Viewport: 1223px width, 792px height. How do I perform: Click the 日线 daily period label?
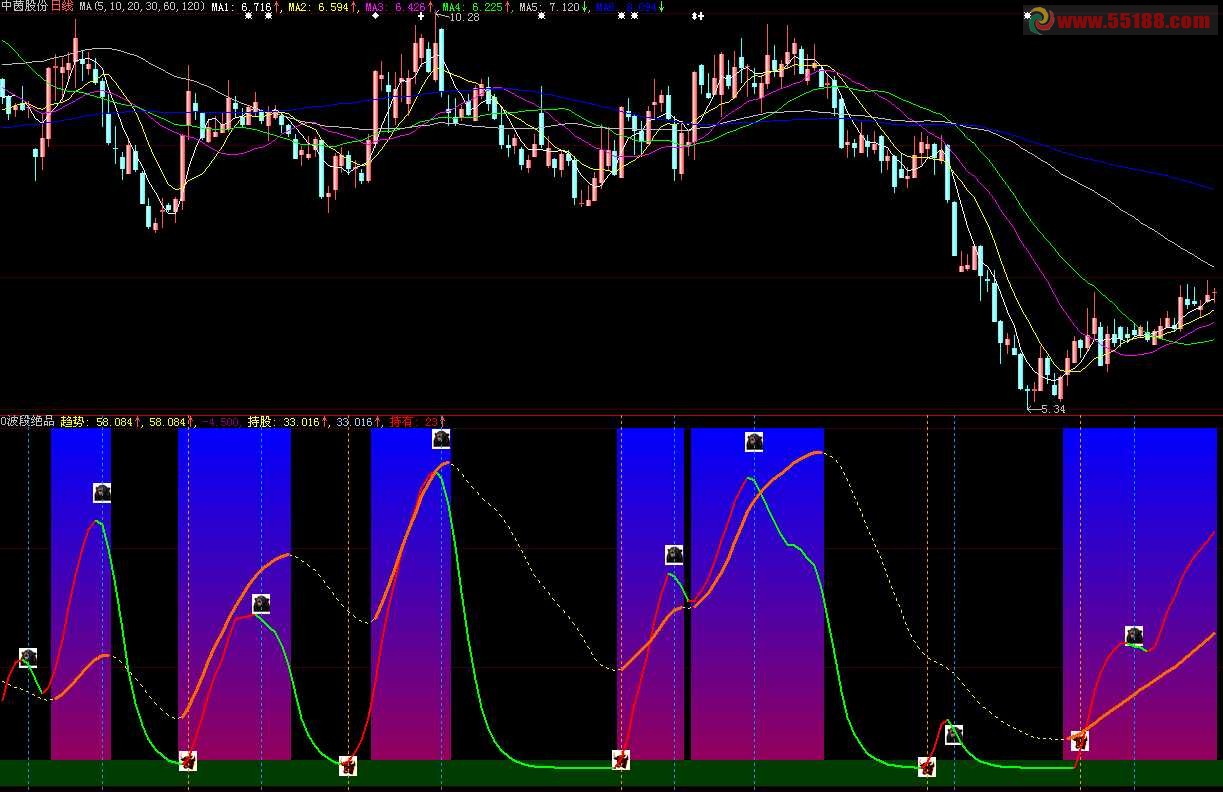pyautogui.click(x=62, y=6)
